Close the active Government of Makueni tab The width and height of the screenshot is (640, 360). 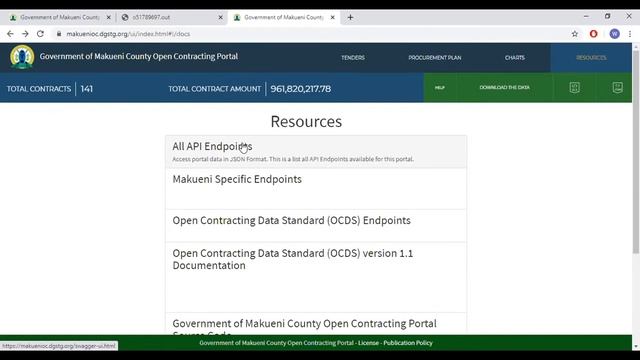point(333,17)
